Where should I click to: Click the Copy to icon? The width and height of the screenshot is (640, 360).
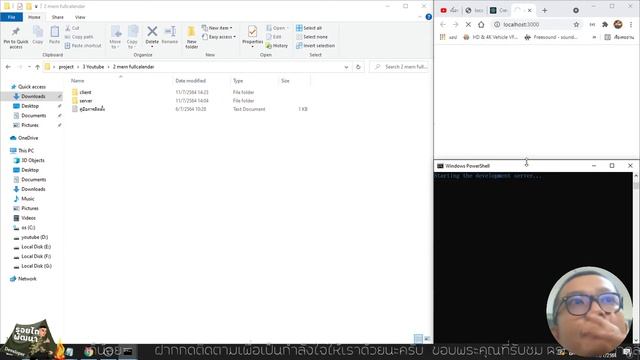coord(133,32)
